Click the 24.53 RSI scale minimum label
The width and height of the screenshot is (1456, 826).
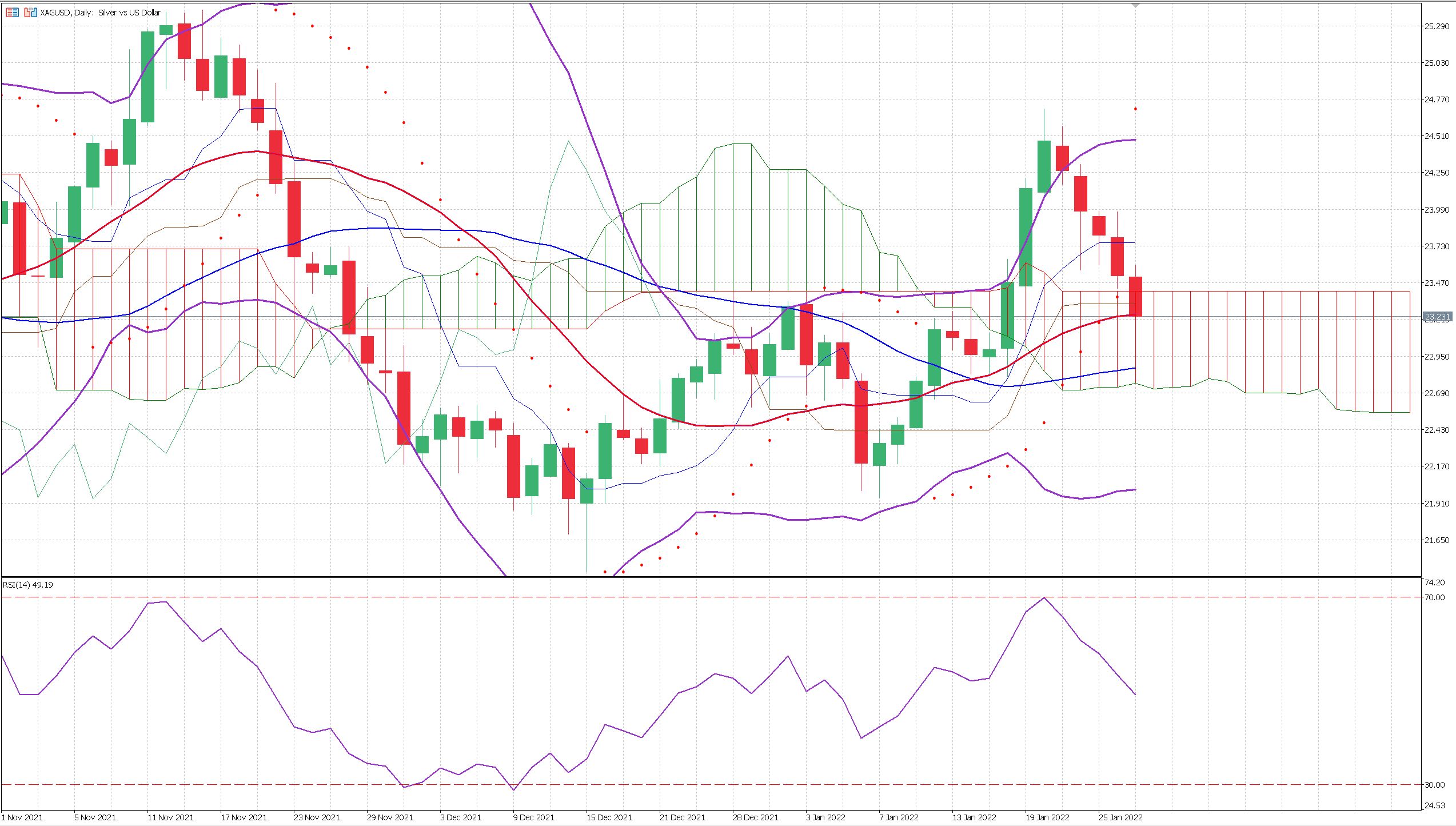tap(1434, 806)
